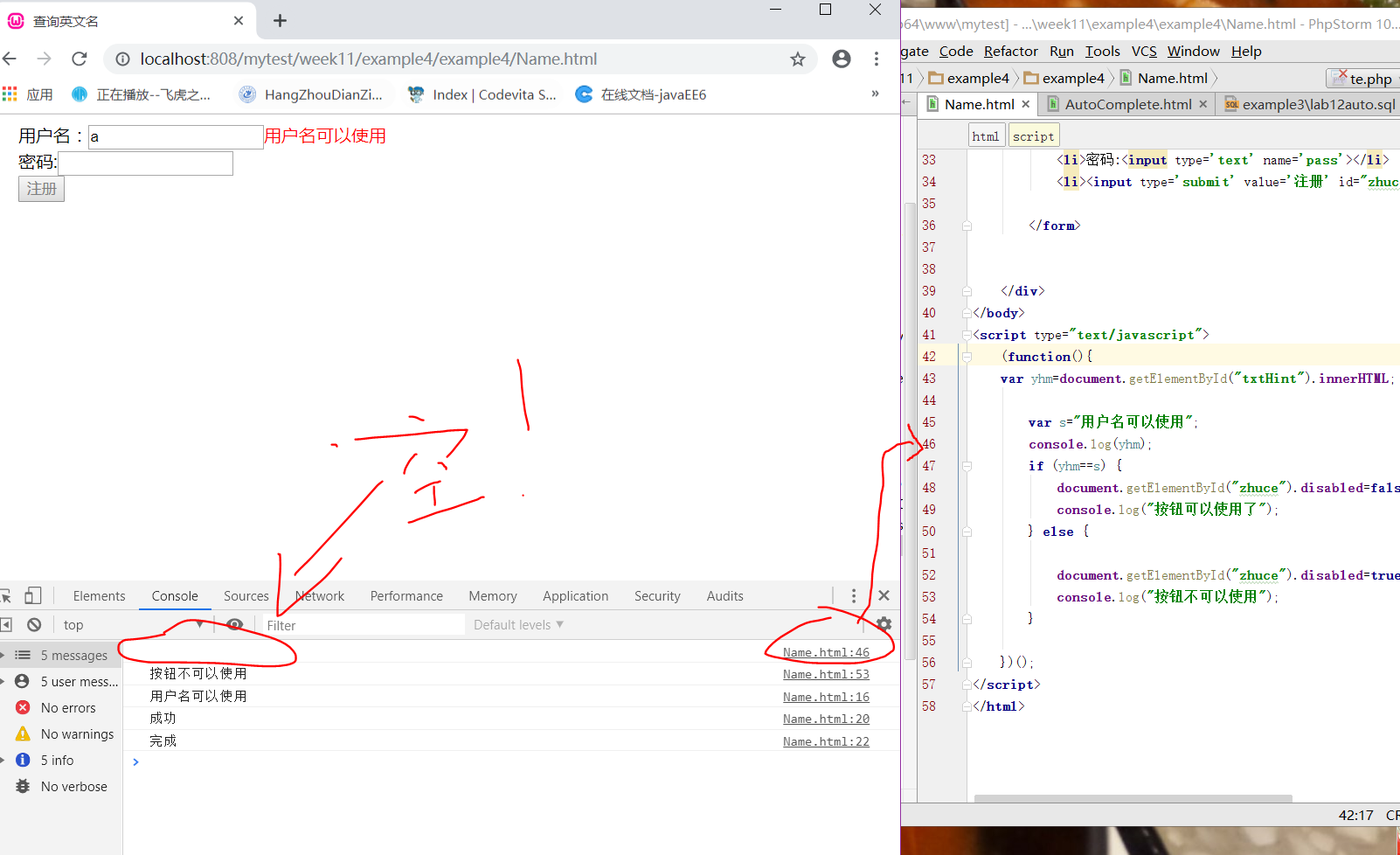The image size is (1400, 855).
Task: Open the PhpStorm Run menu
Action: tap(1062, 51)
